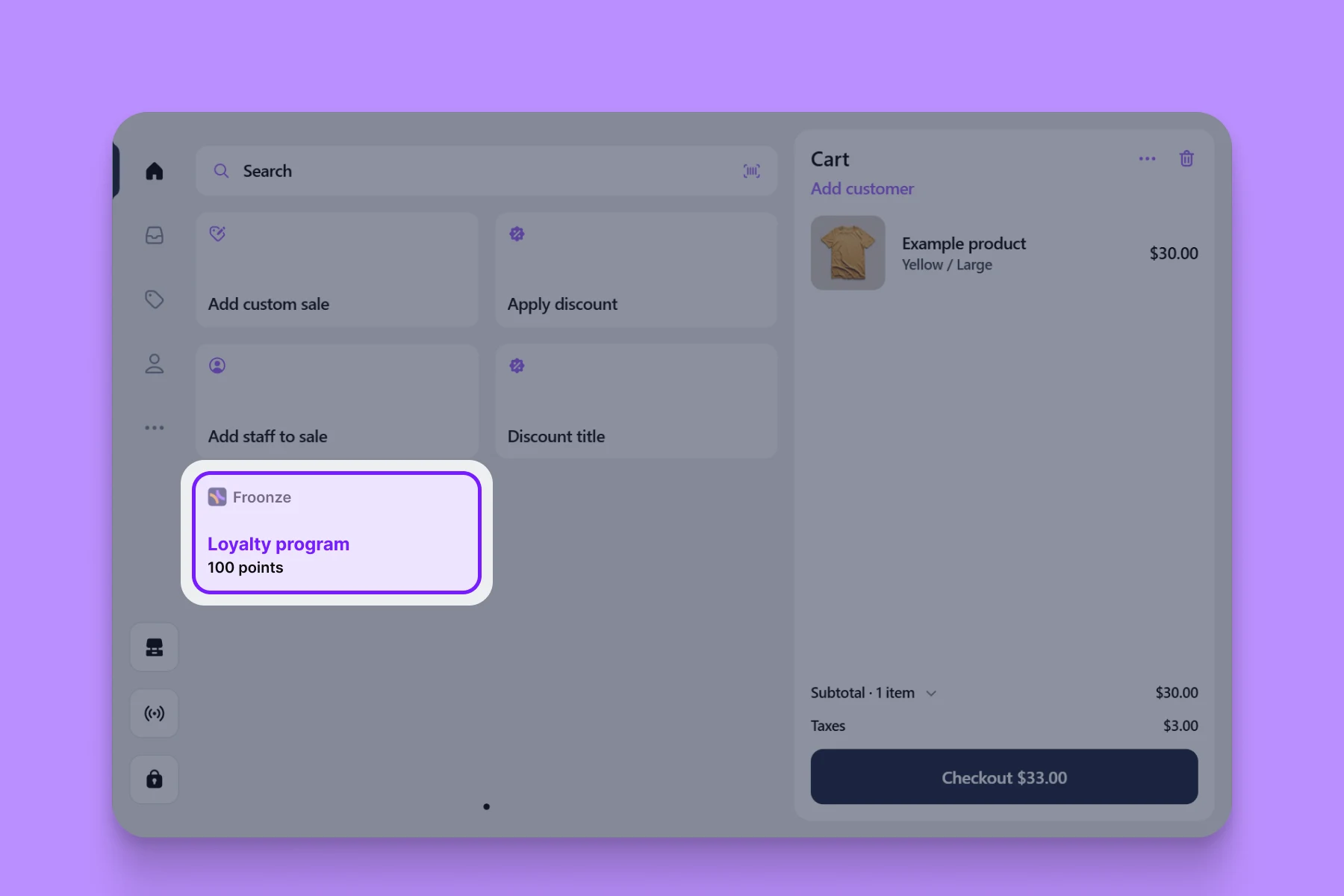This screenshot has width=1344, height=896.
Task: Click the Froonze app logo icon
Action: (217, 497)
